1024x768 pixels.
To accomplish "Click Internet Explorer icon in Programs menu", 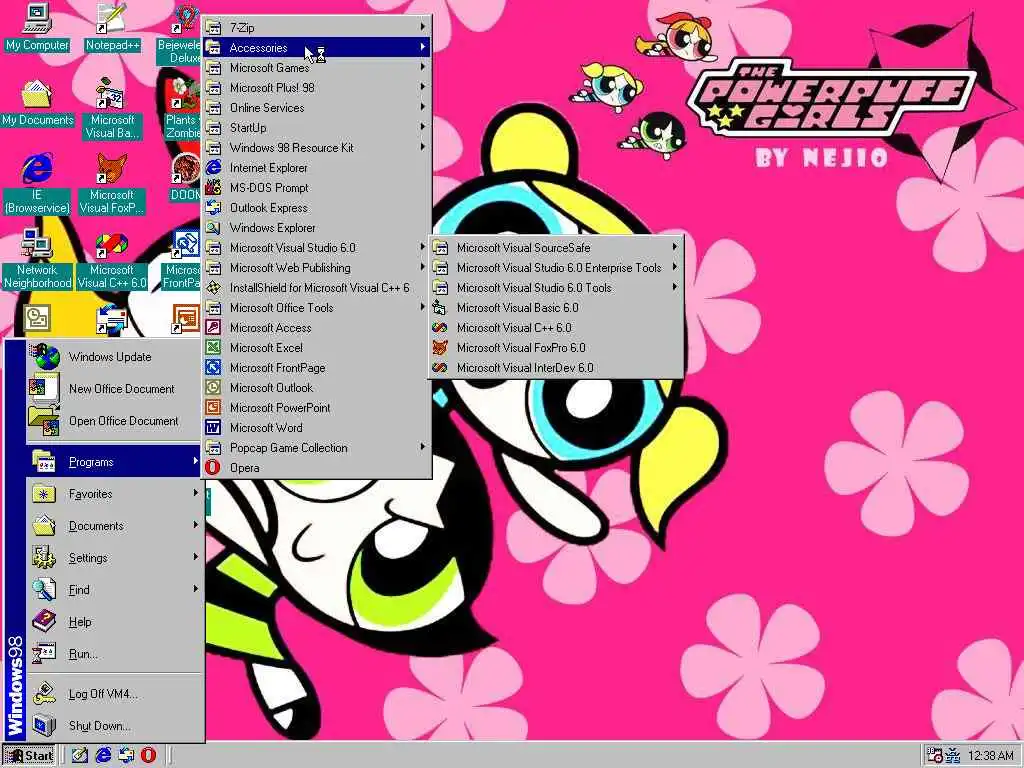I will point(213,168).
